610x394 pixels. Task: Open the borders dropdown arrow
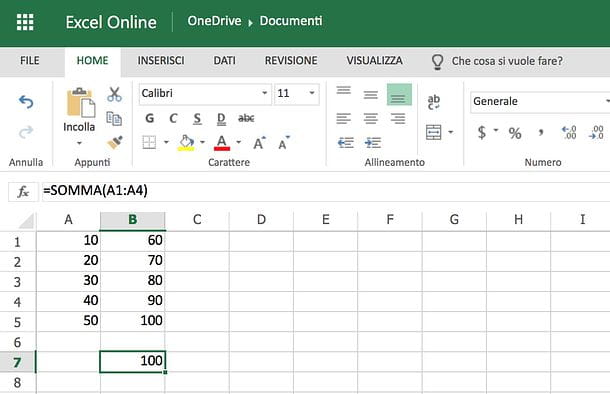coord(166,142)
